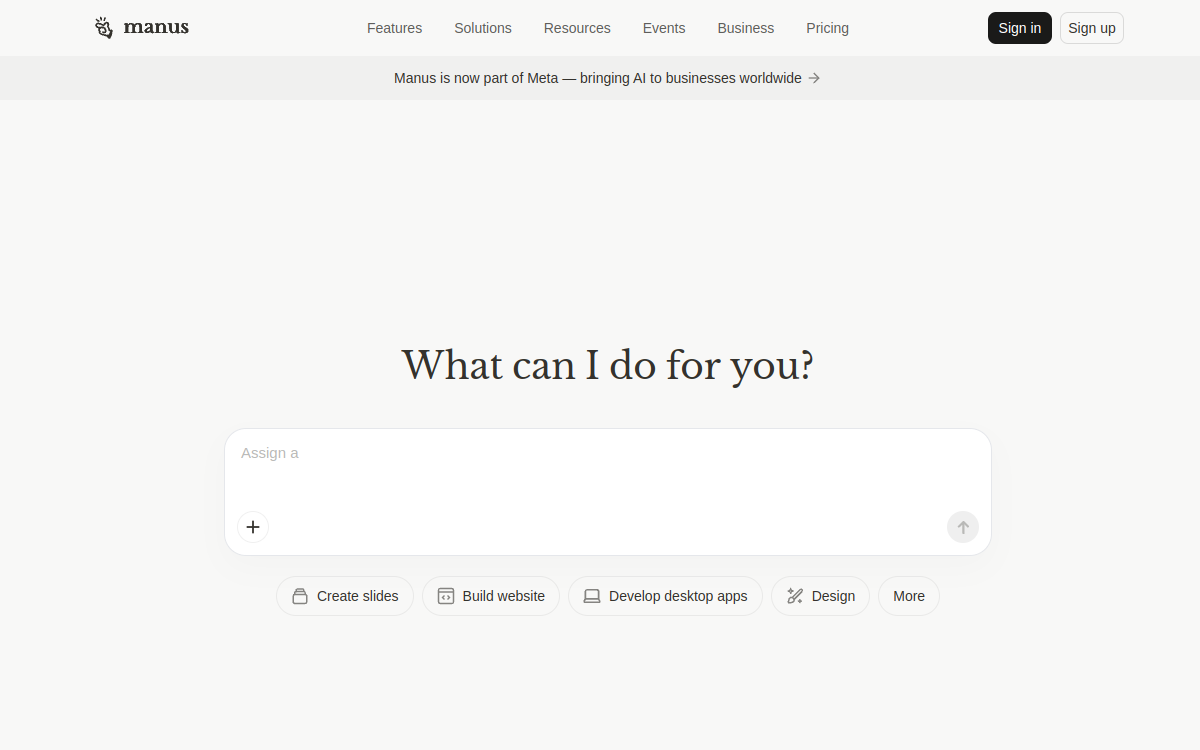Click the up-arrow submit icon
1200x750 pixels.
[x=963, y=527]
